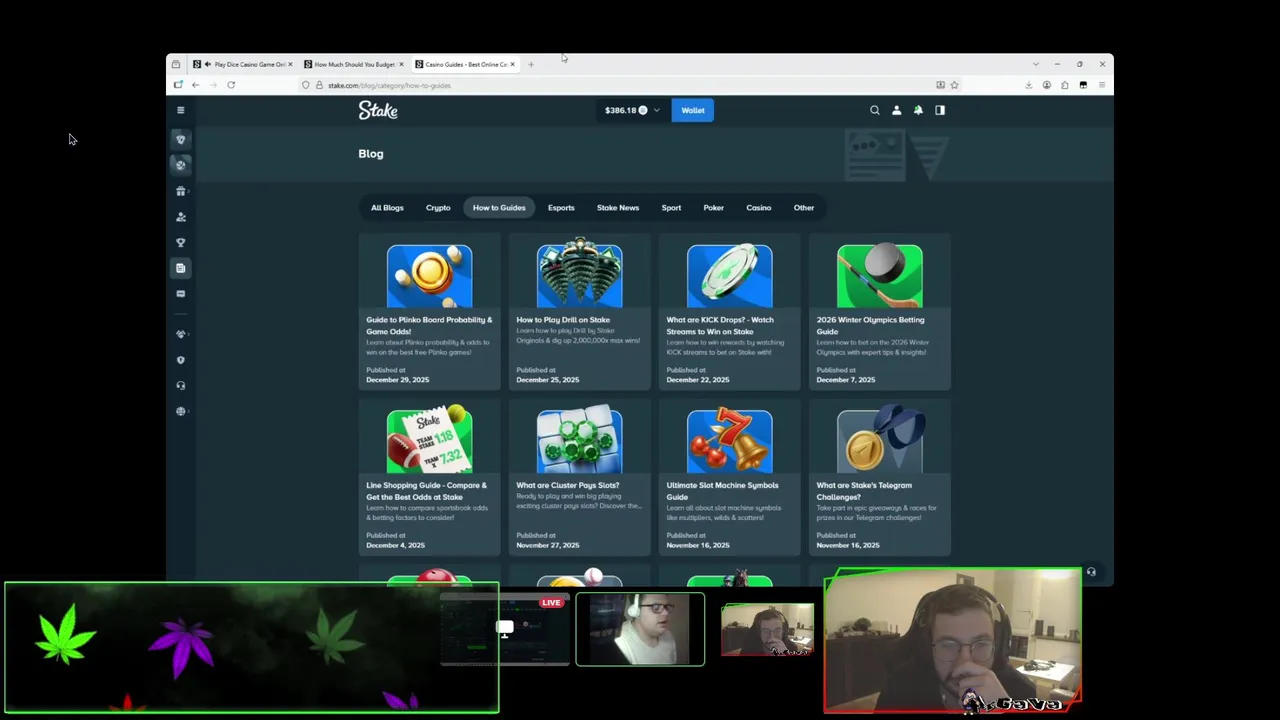Reload the page in browser toolbar
Screen dimensions: 1280x720
pyautogui.click(x=231, y=85)
